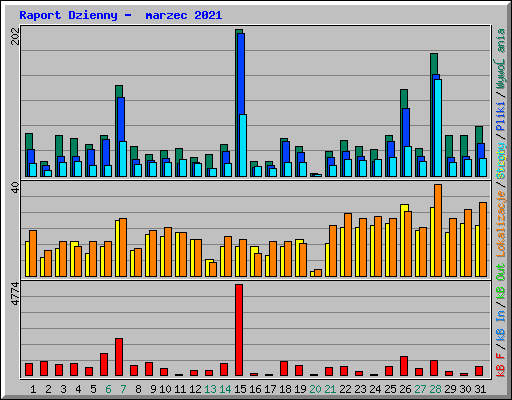The width and height of the screenshot is (512, 400).
Task: Click the 'Wywołania' legend label
Action: [501, 59]
